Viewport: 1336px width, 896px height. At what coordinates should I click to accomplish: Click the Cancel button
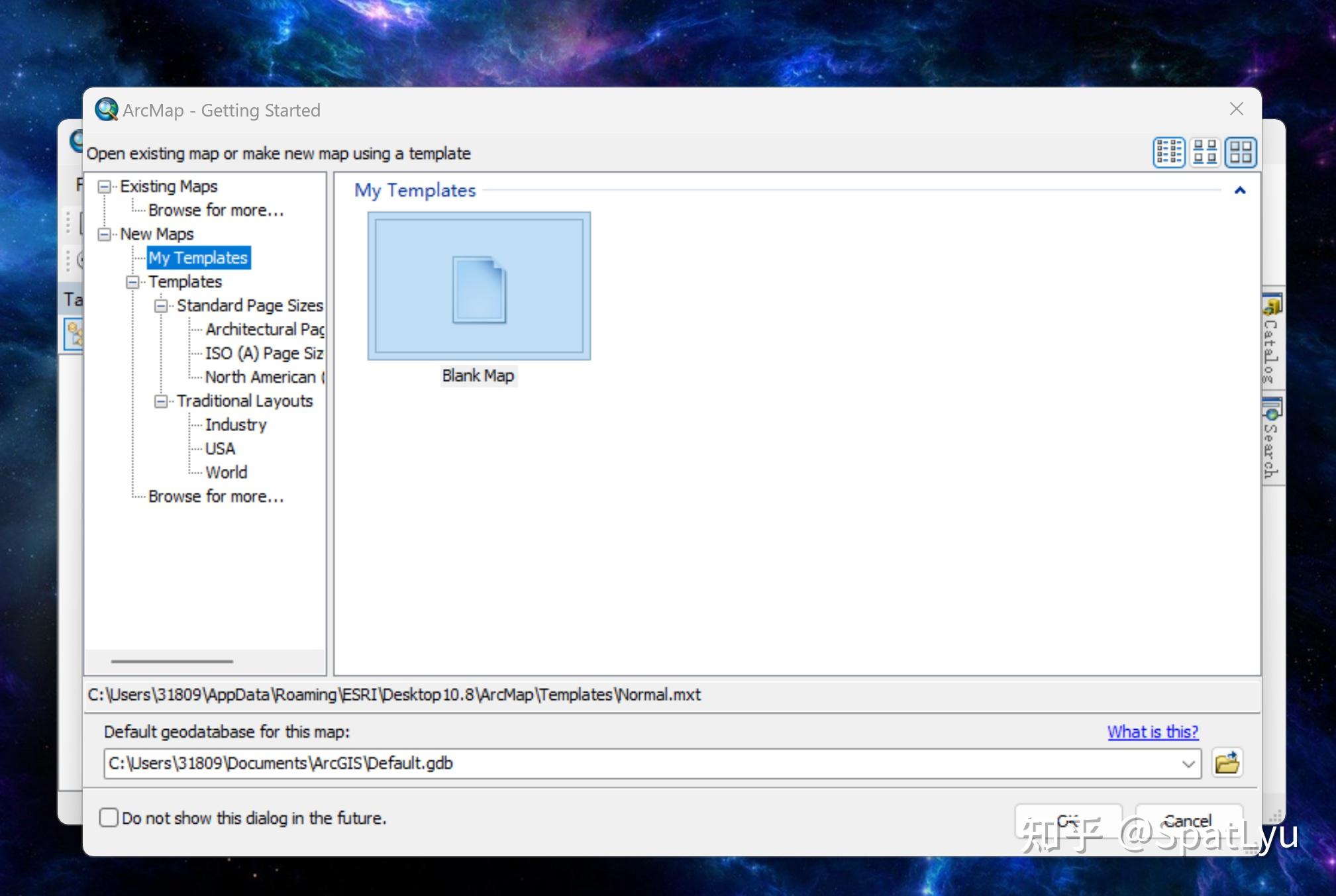1188,821
